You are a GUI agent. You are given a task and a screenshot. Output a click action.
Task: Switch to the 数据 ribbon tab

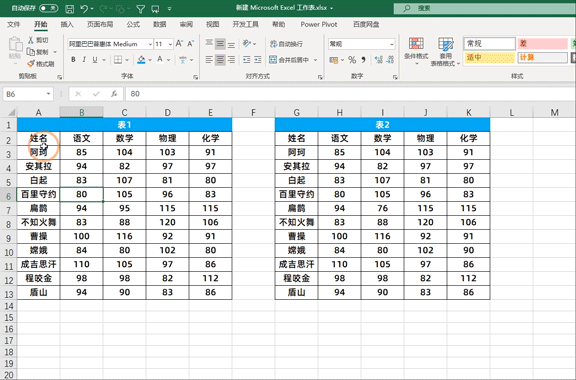pyautogui.click(x=160, y=24)
